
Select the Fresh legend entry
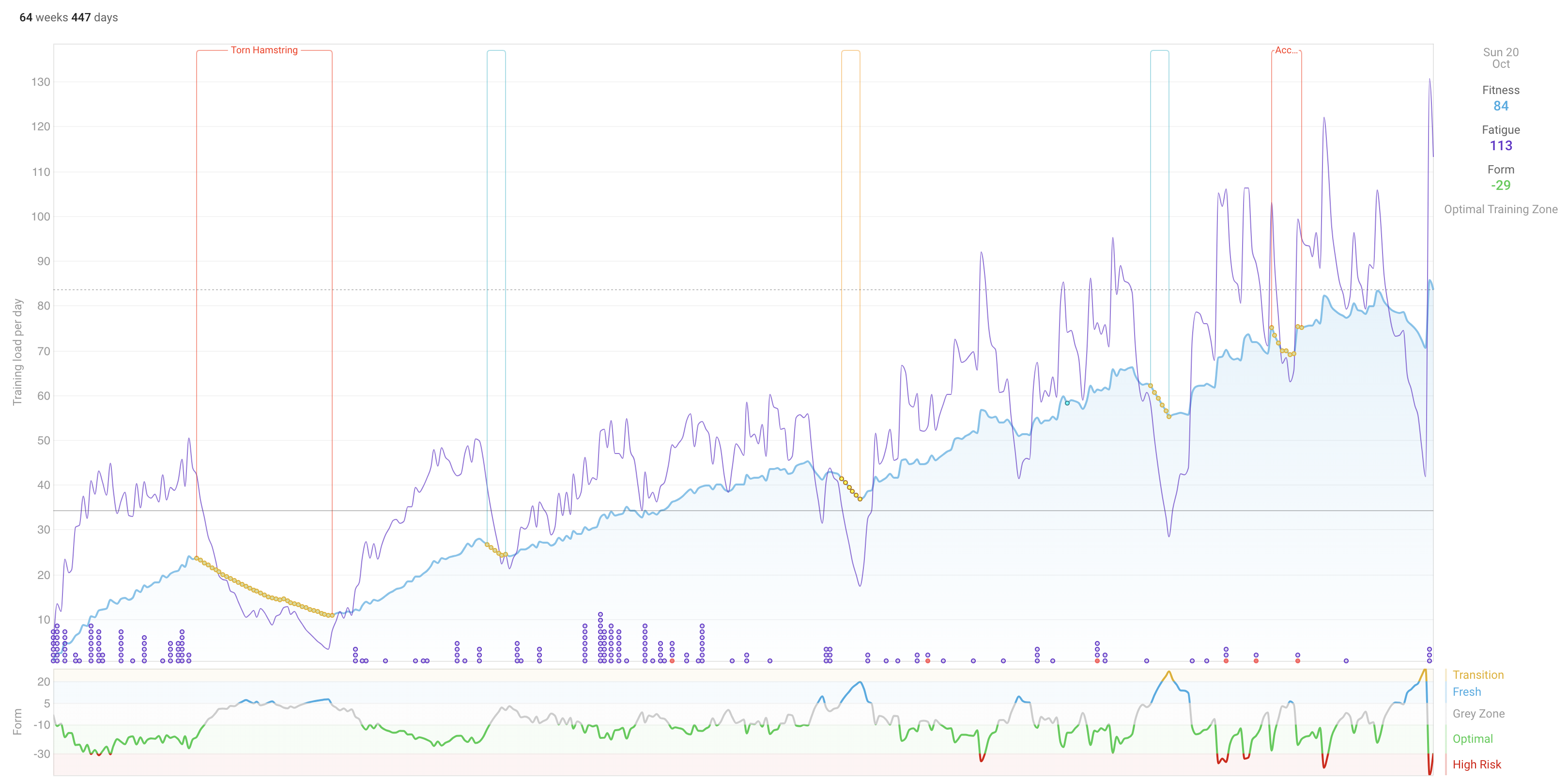tap(1466, 692)
